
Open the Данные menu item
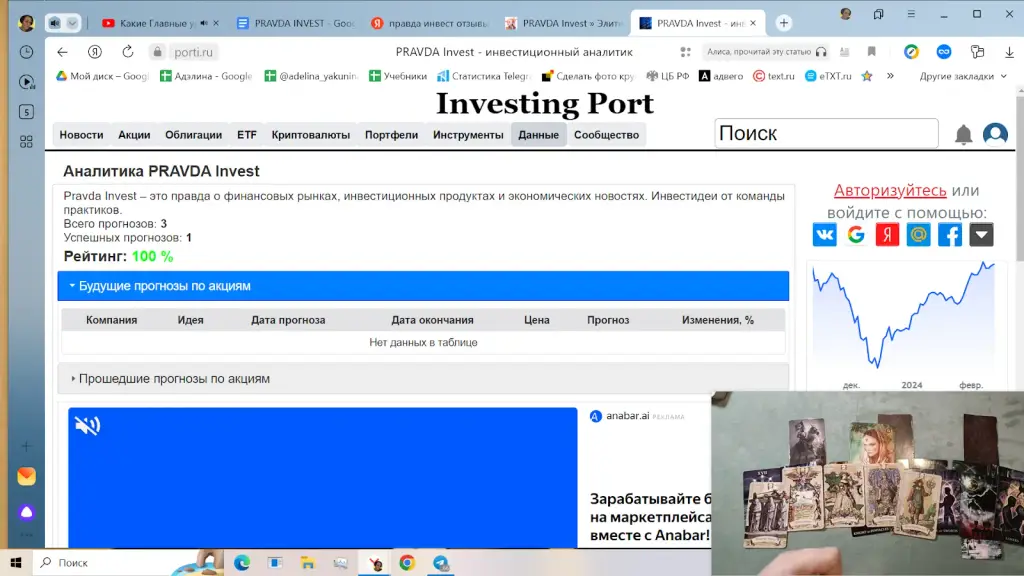538,135
